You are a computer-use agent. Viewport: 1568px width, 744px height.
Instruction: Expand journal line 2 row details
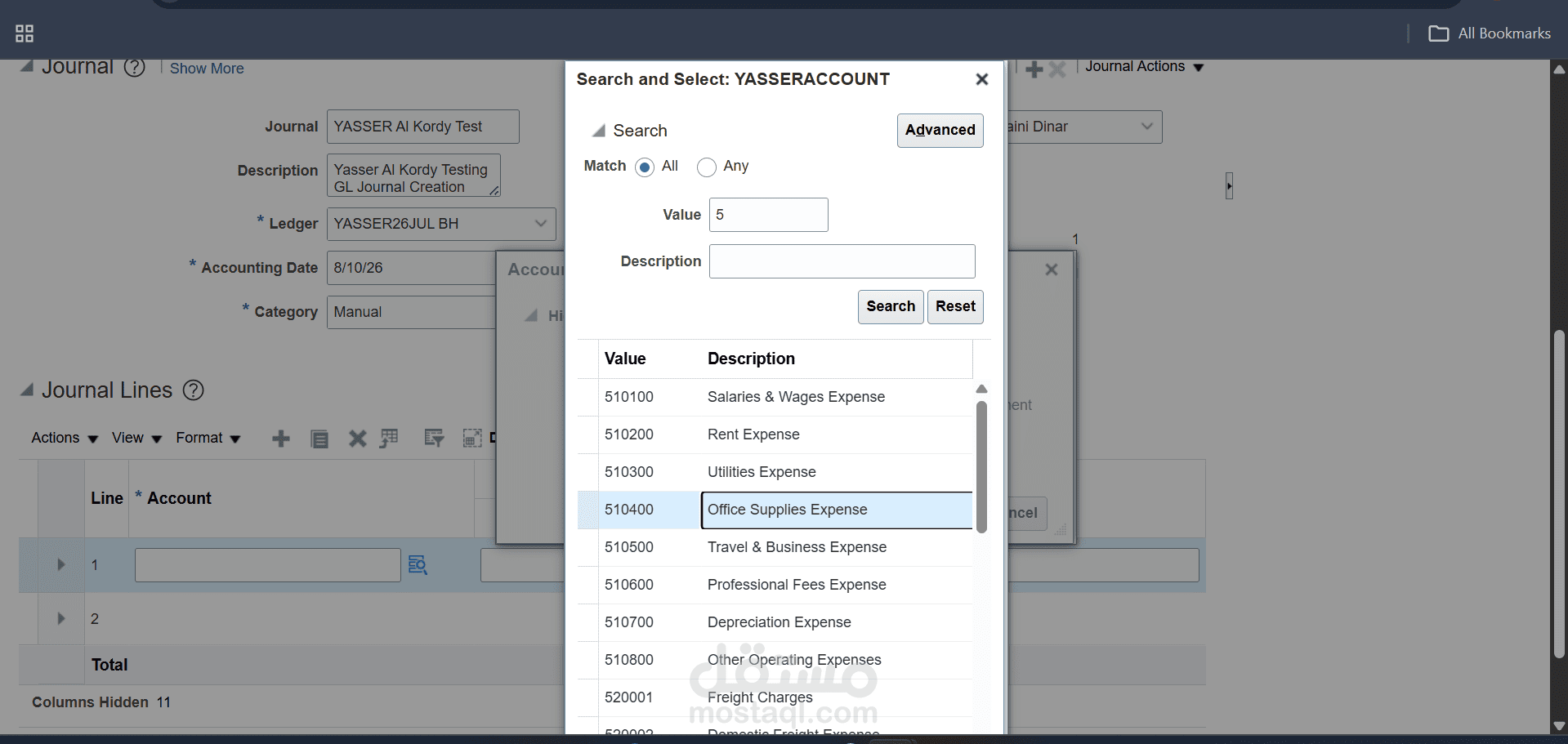point(61,618)
